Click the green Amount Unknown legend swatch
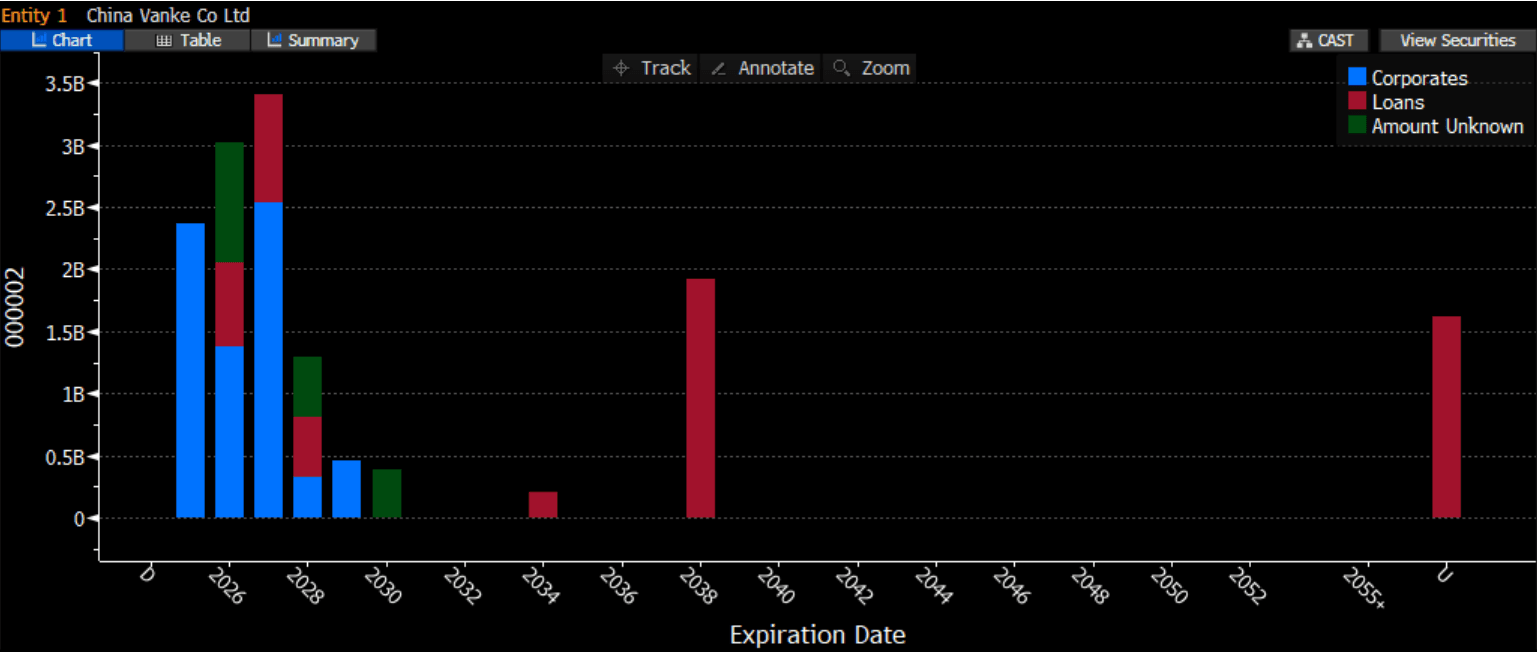1537x652 pixels. point(1357,125)
